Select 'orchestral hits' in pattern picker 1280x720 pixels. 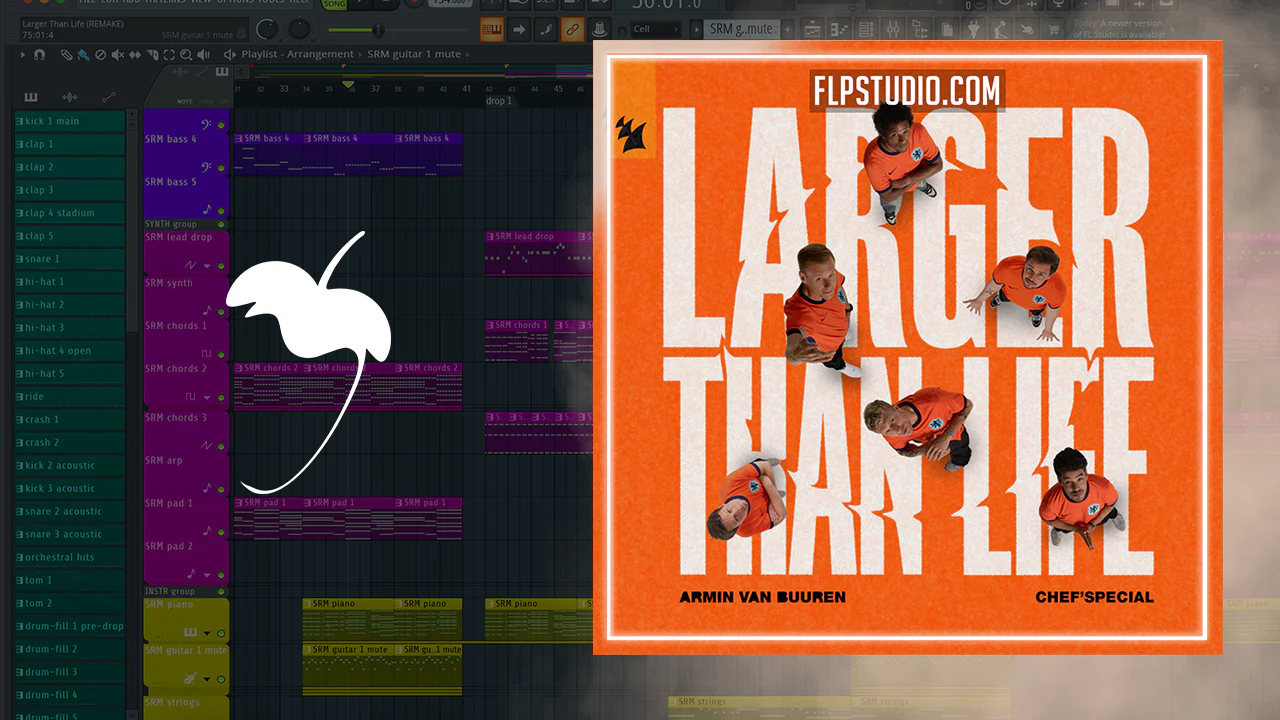[70, 557]
